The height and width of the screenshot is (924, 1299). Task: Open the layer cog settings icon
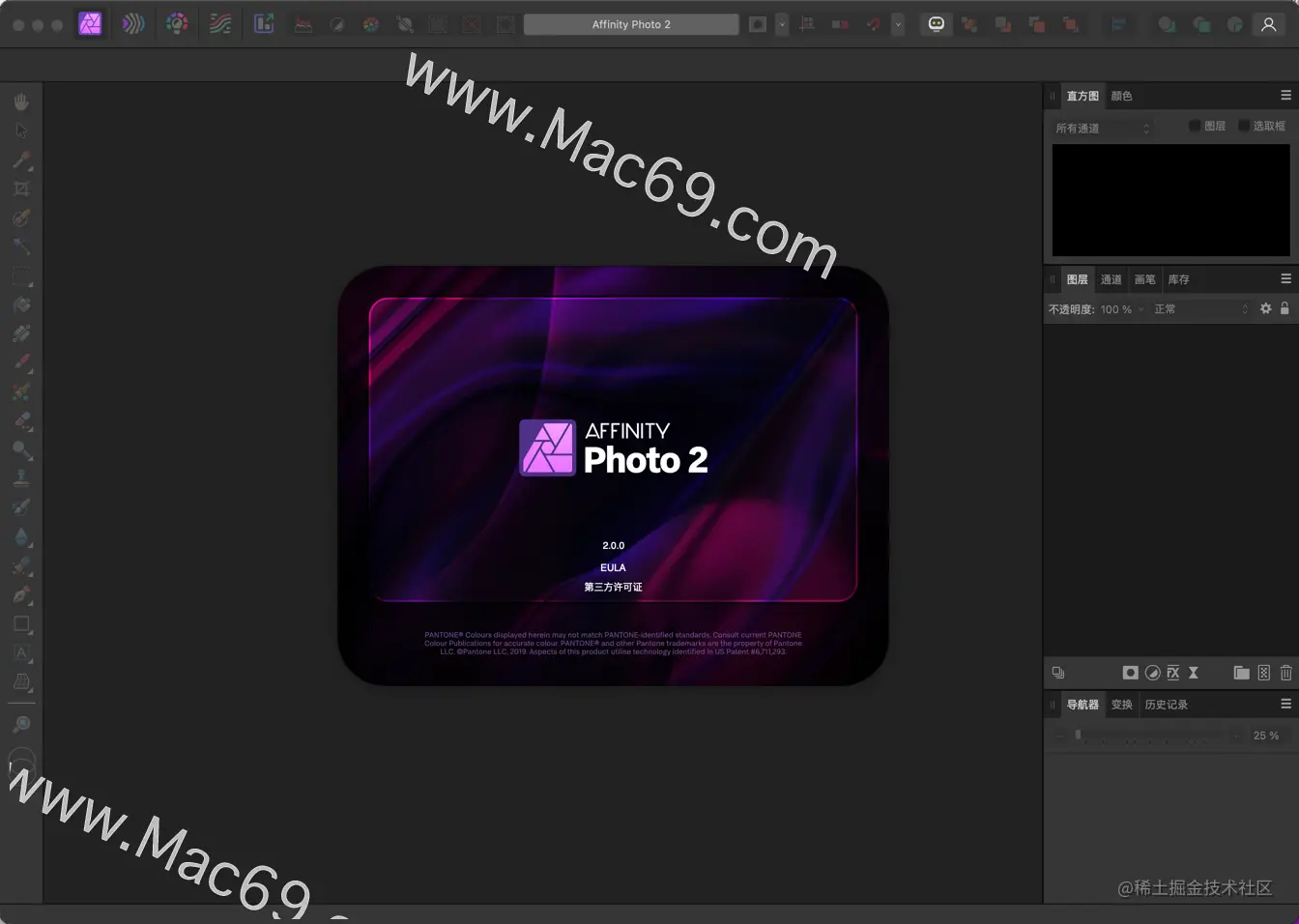[x=1265, y=308]
